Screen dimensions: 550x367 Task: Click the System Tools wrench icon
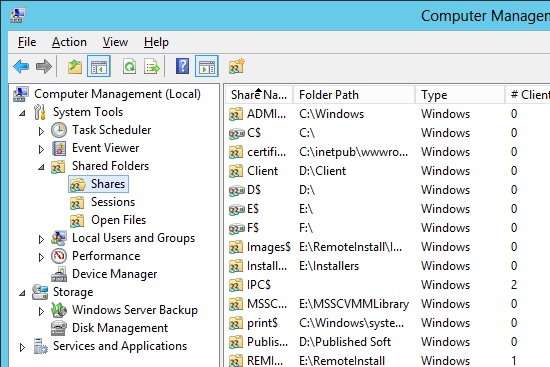tap(40, 112)
